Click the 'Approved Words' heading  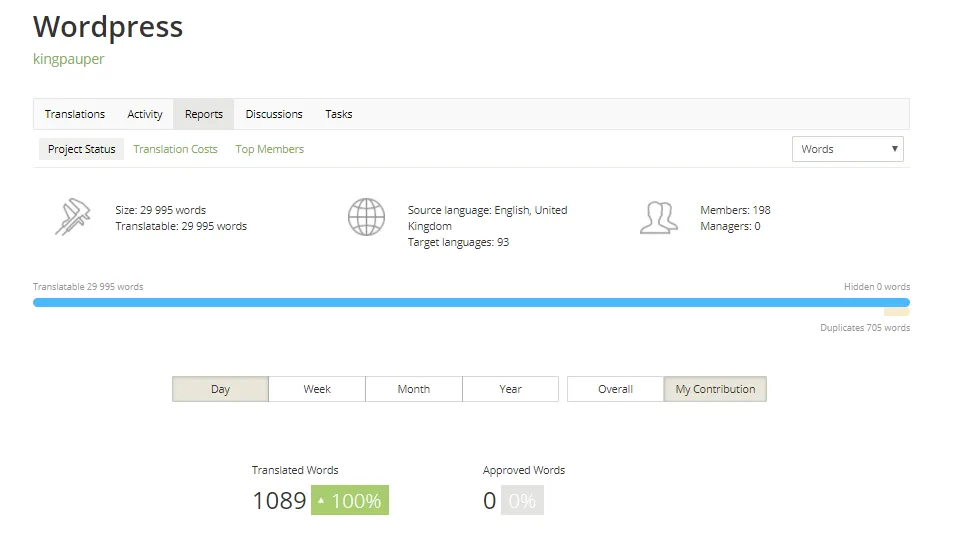pos(524,470)
